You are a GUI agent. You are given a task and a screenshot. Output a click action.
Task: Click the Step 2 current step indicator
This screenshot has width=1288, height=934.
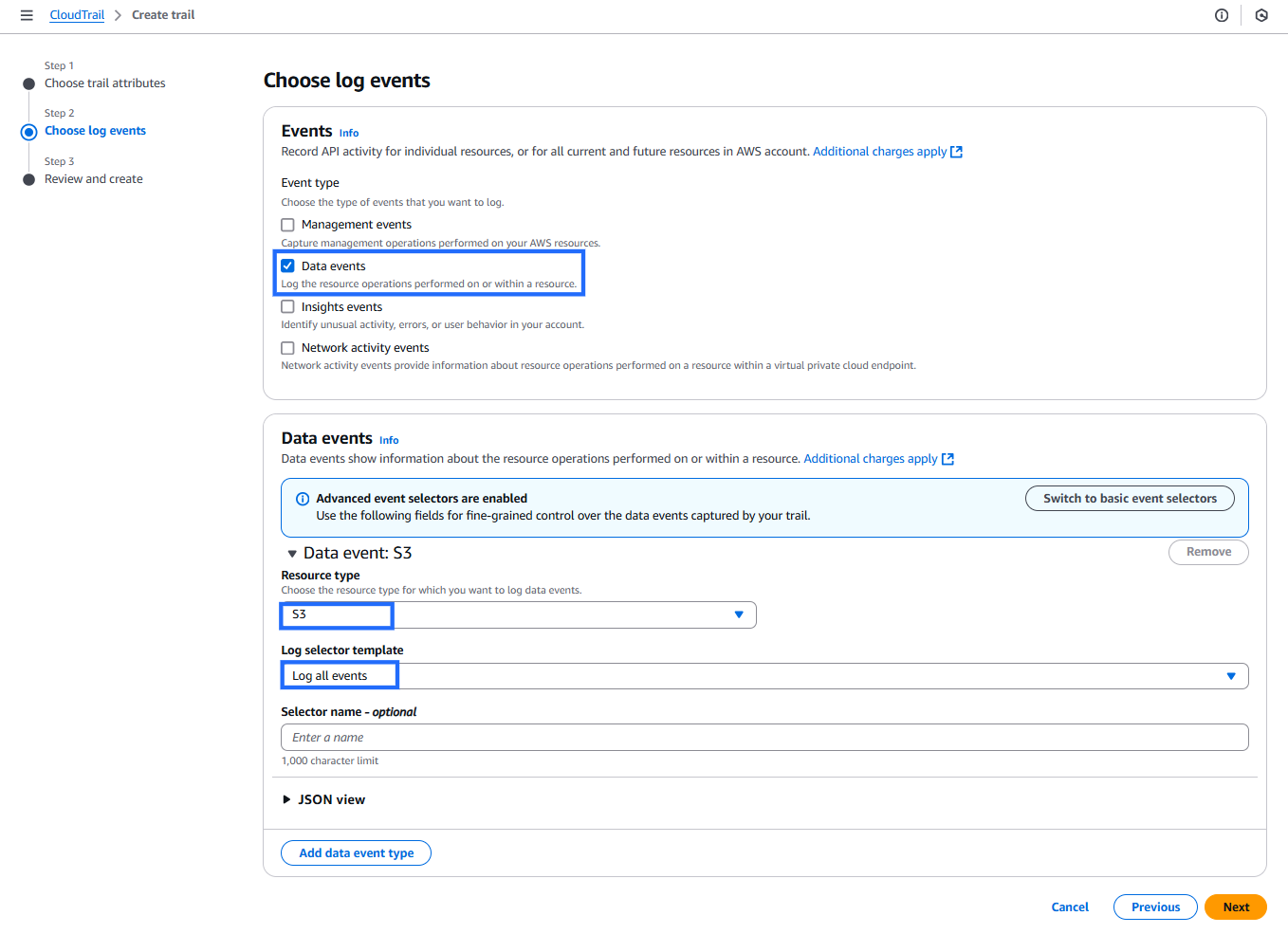pyautogui.click(x=29, y=132)
